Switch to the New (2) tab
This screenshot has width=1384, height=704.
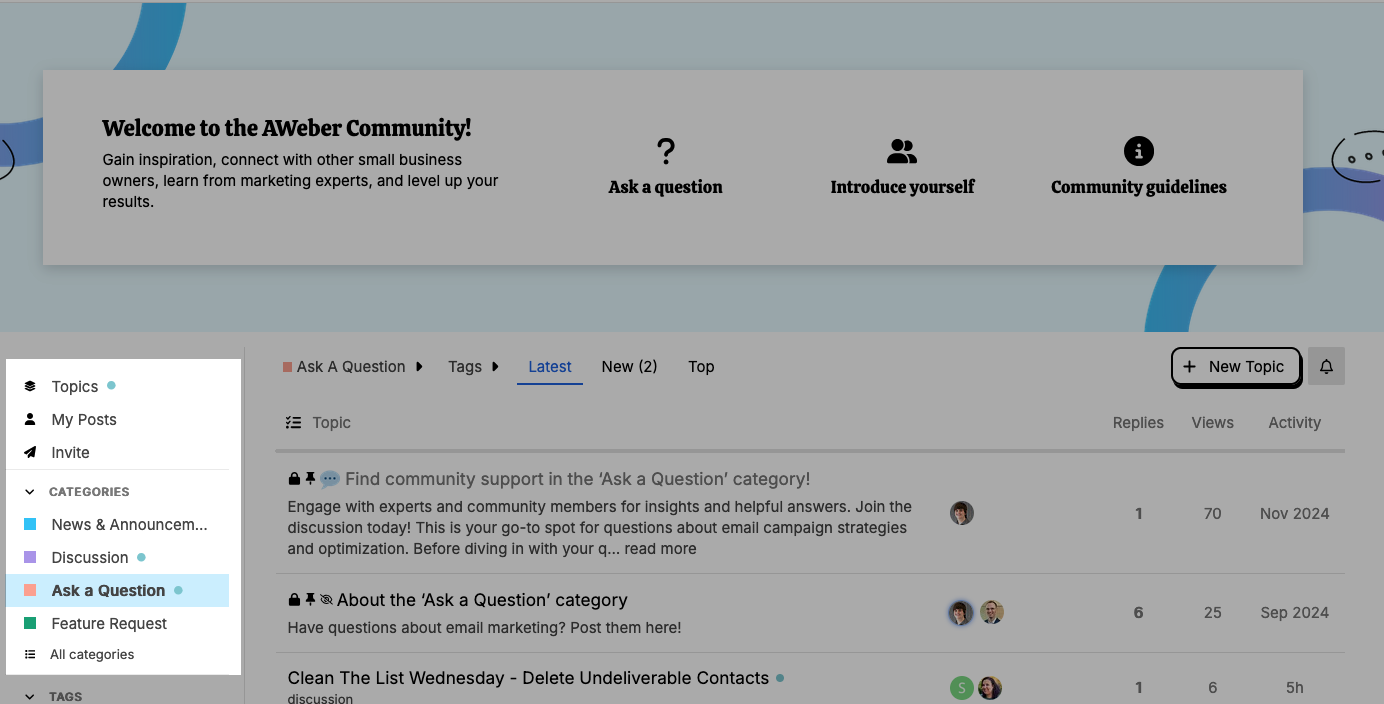(629, 366)
